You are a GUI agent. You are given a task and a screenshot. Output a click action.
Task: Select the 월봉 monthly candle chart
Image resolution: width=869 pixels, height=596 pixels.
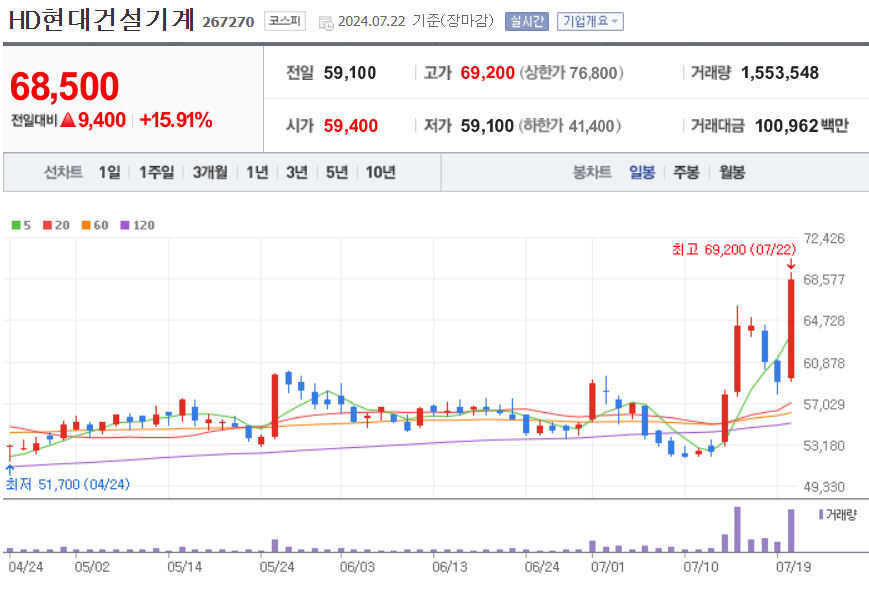click(732, 172)
